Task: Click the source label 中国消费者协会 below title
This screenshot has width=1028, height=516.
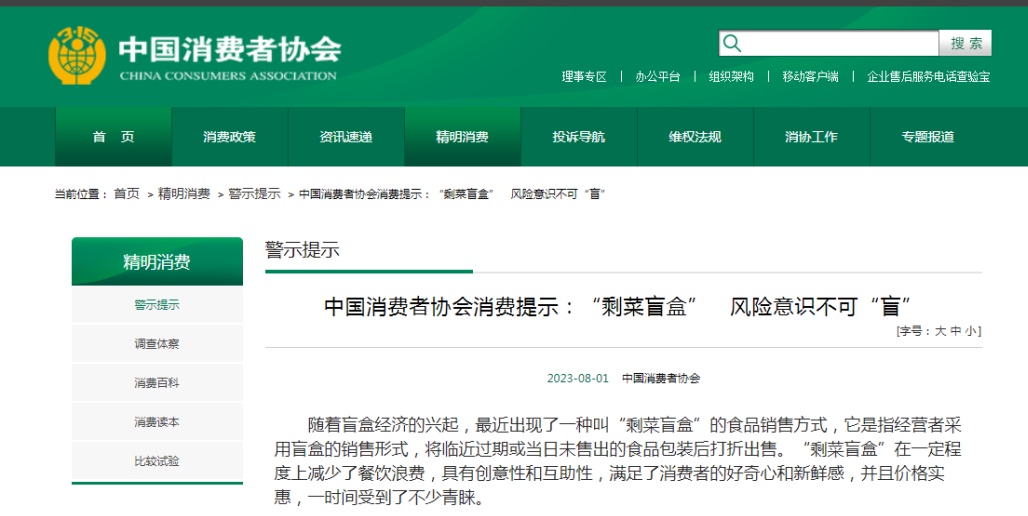Action: point(661,378)
